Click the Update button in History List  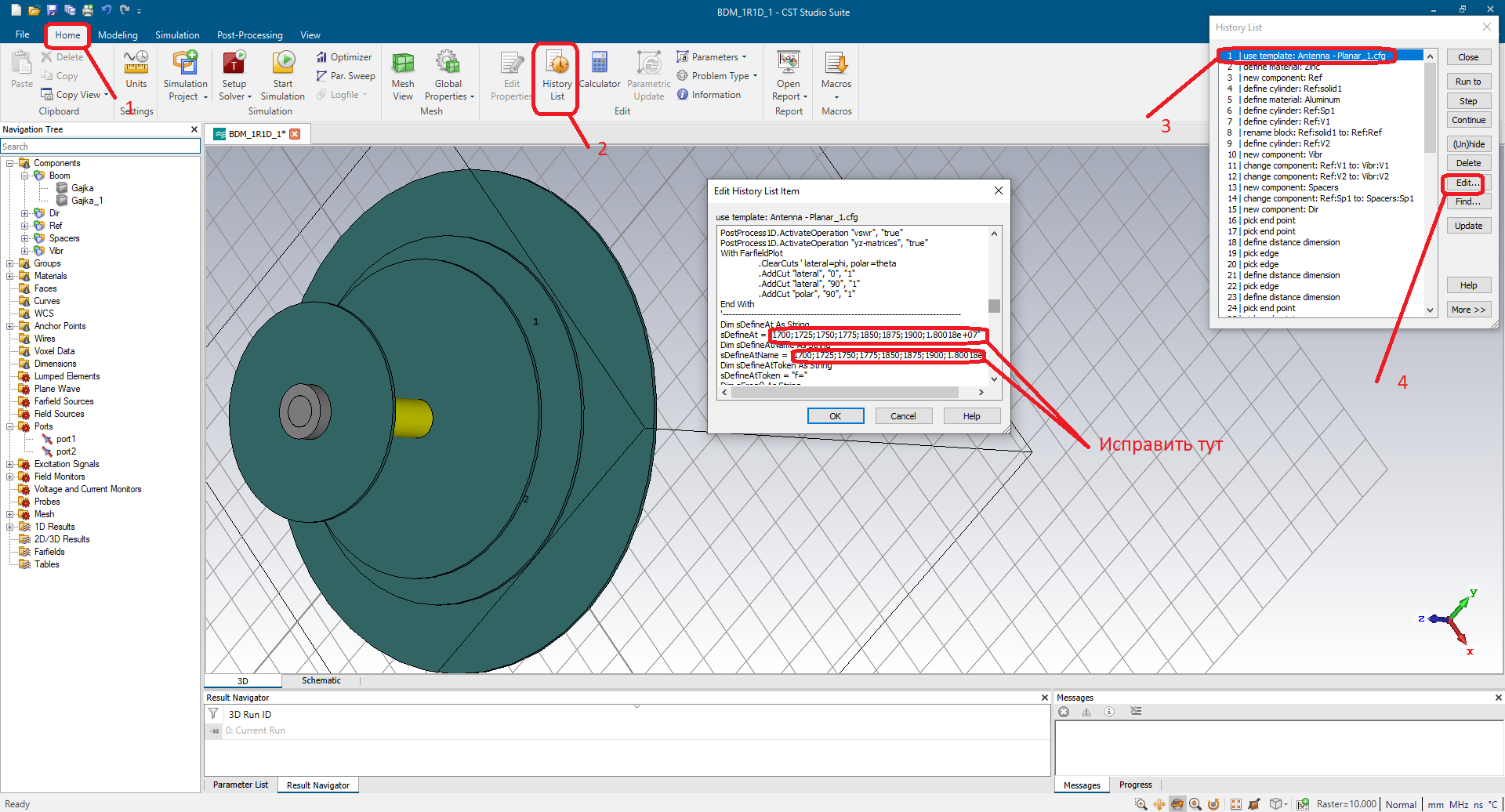click(1468, 226)
